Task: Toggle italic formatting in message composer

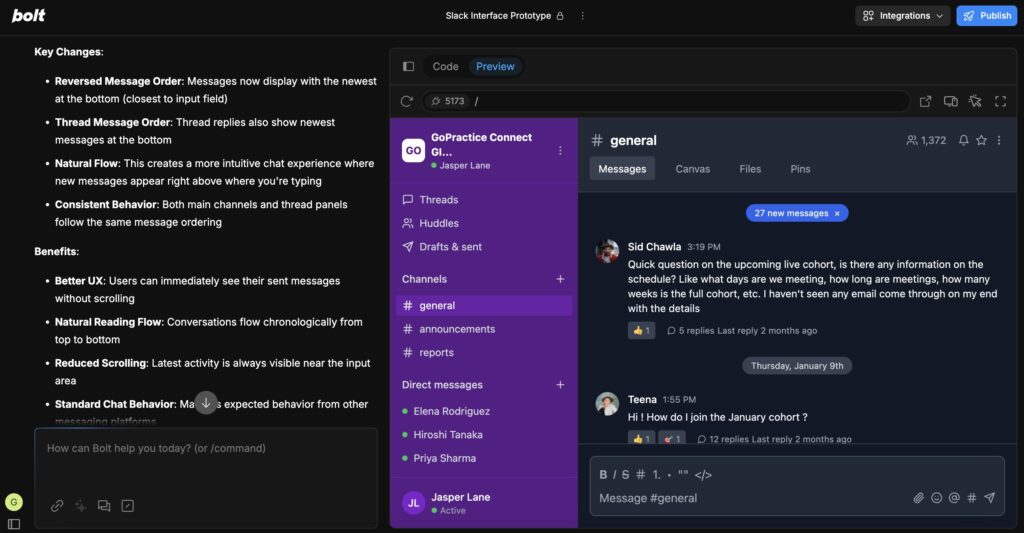Action: coord(615,475)
